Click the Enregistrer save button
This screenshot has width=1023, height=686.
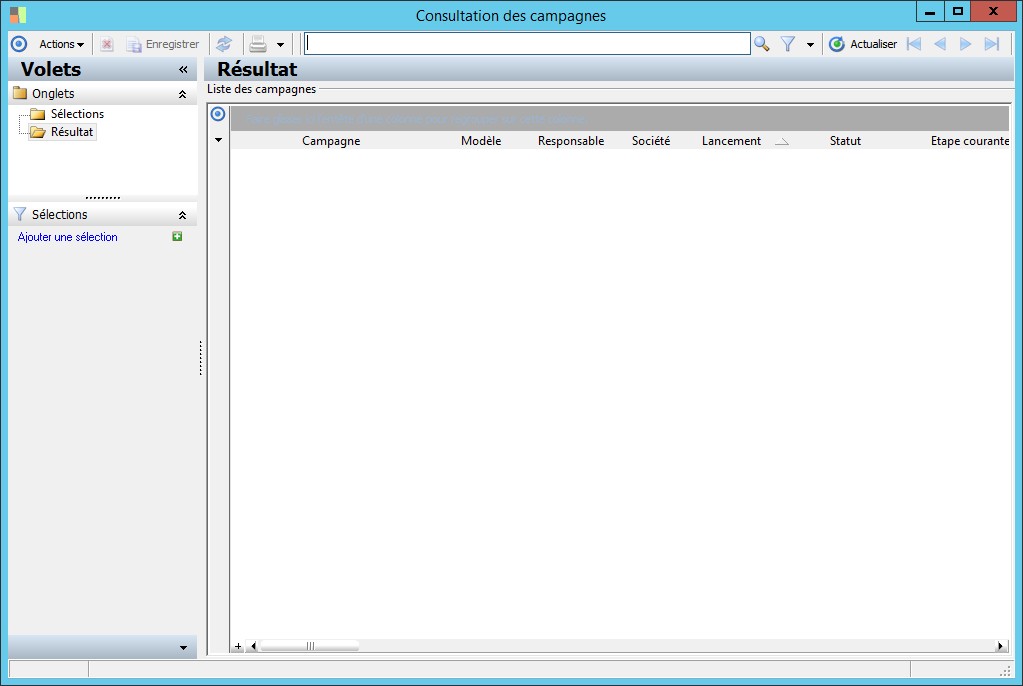[x=163, y=44]
